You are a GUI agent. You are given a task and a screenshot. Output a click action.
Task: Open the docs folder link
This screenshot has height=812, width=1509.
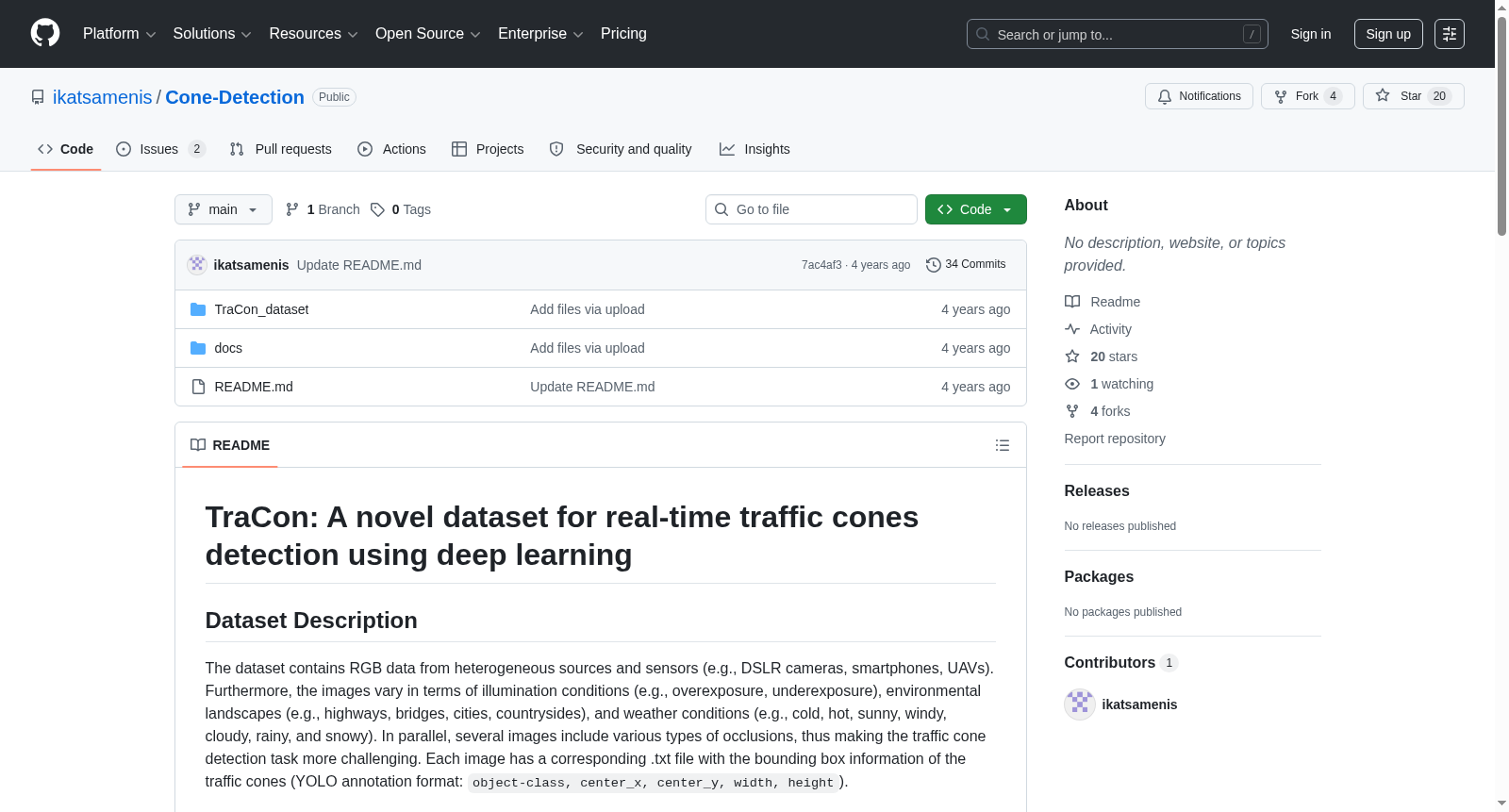[228, 348]
